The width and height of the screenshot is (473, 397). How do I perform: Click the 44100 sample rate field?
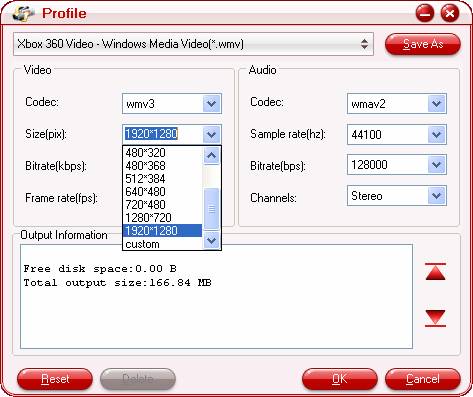click(388, 135)
